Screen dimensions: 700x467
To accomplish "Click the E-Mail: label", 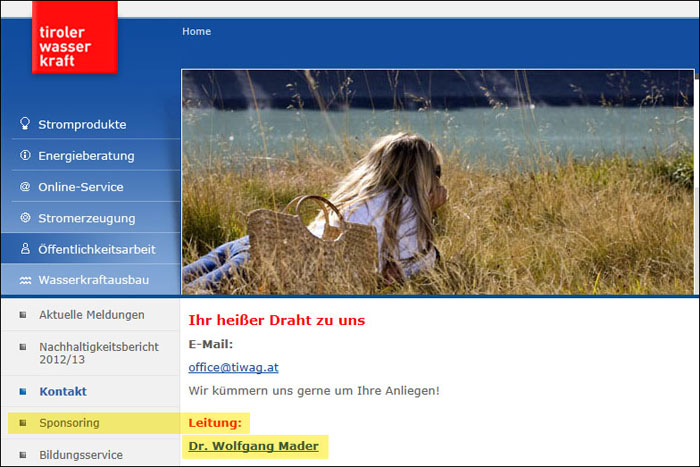I will [x=211, y=344].
